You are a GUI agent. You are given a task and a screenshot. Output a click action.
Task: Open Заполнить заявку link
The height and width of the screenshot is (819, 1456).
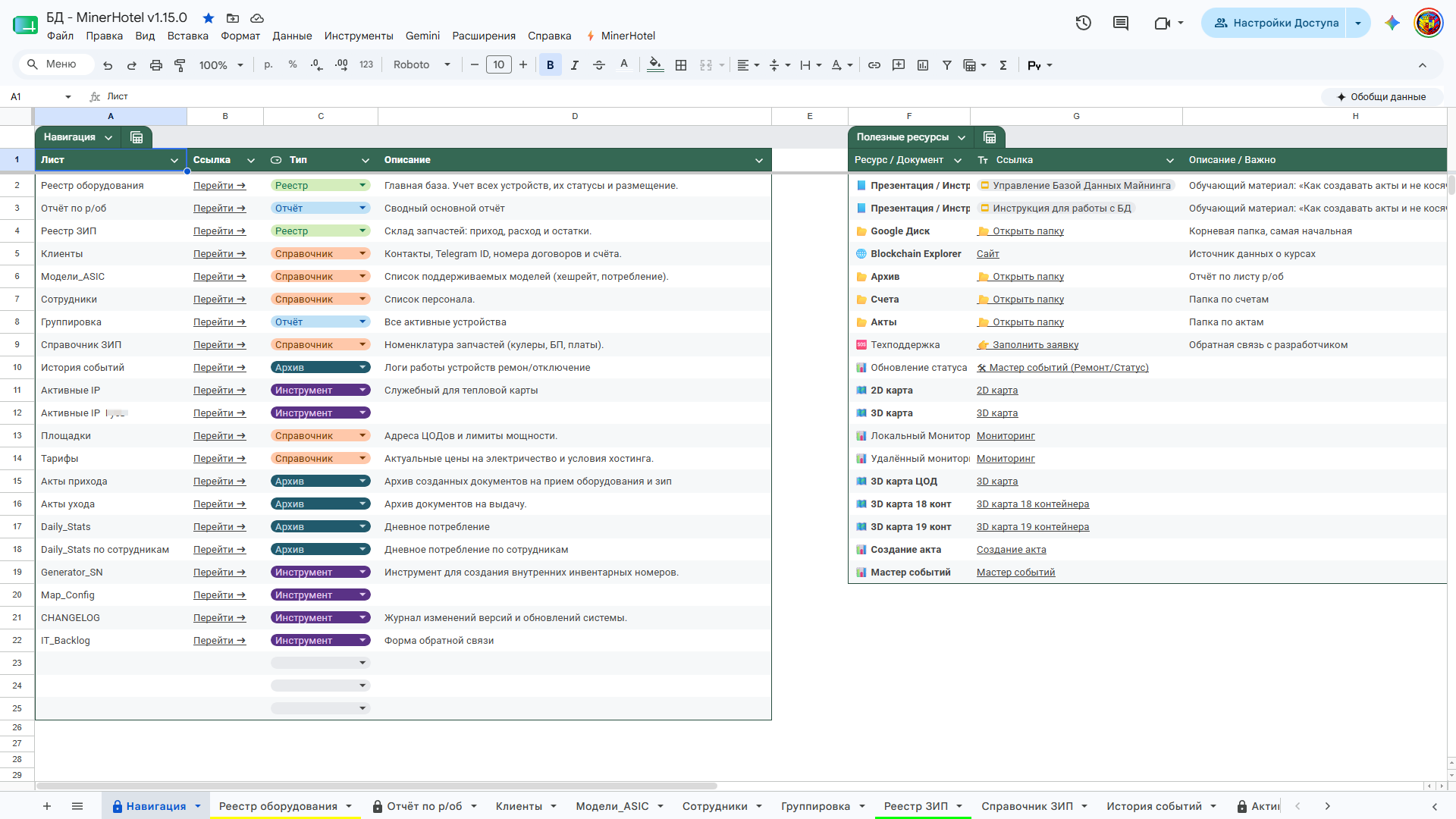(1028, 344)
